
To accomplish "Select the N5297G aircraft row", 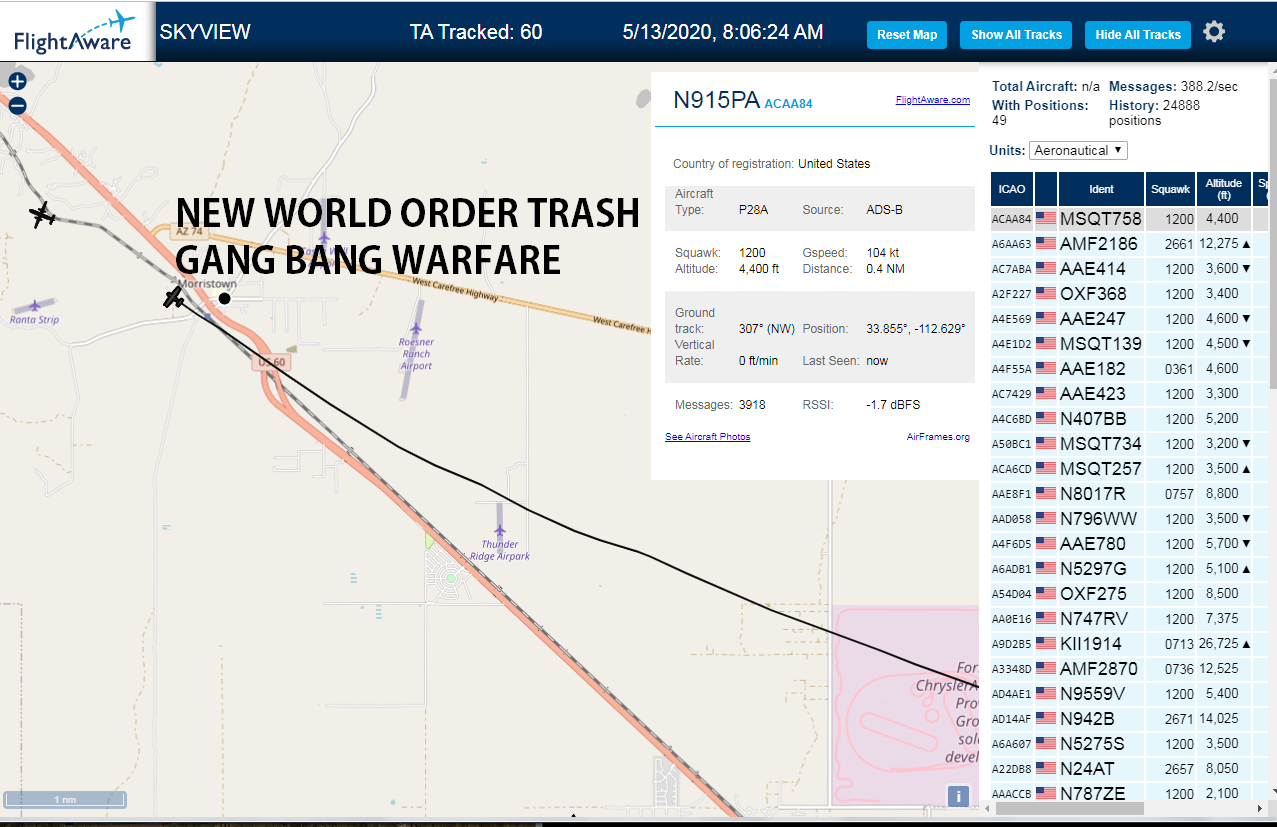I will 1129,569.
